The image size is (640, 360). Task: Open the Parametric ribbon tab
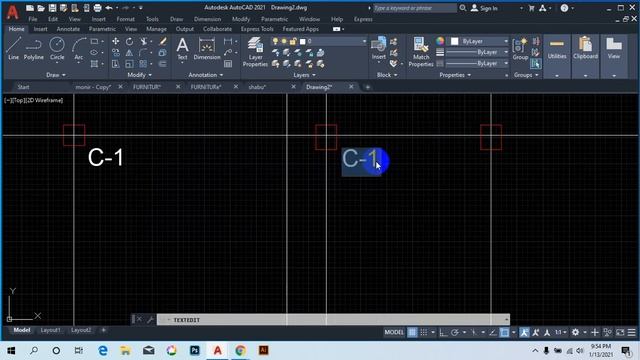tap(102, 29)
